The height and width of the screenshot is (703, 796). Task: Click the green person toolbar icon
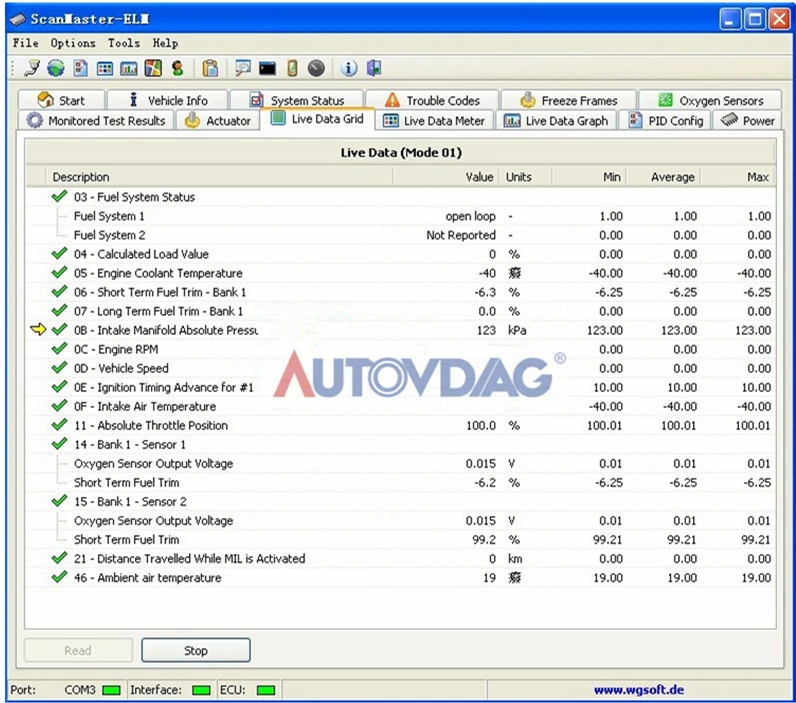pyautogui.click(x=177, y=68)
